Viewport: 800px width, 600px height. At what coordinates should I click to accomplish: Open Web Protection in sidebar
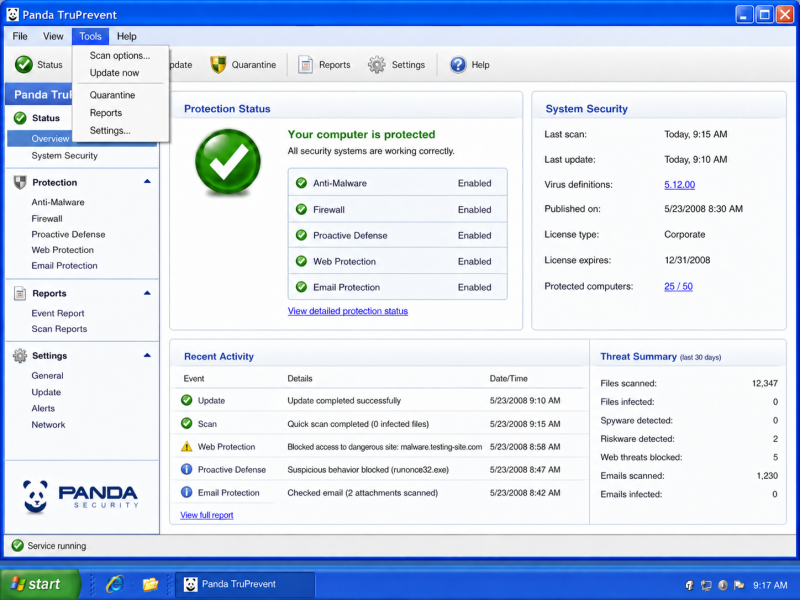(62, 250)
